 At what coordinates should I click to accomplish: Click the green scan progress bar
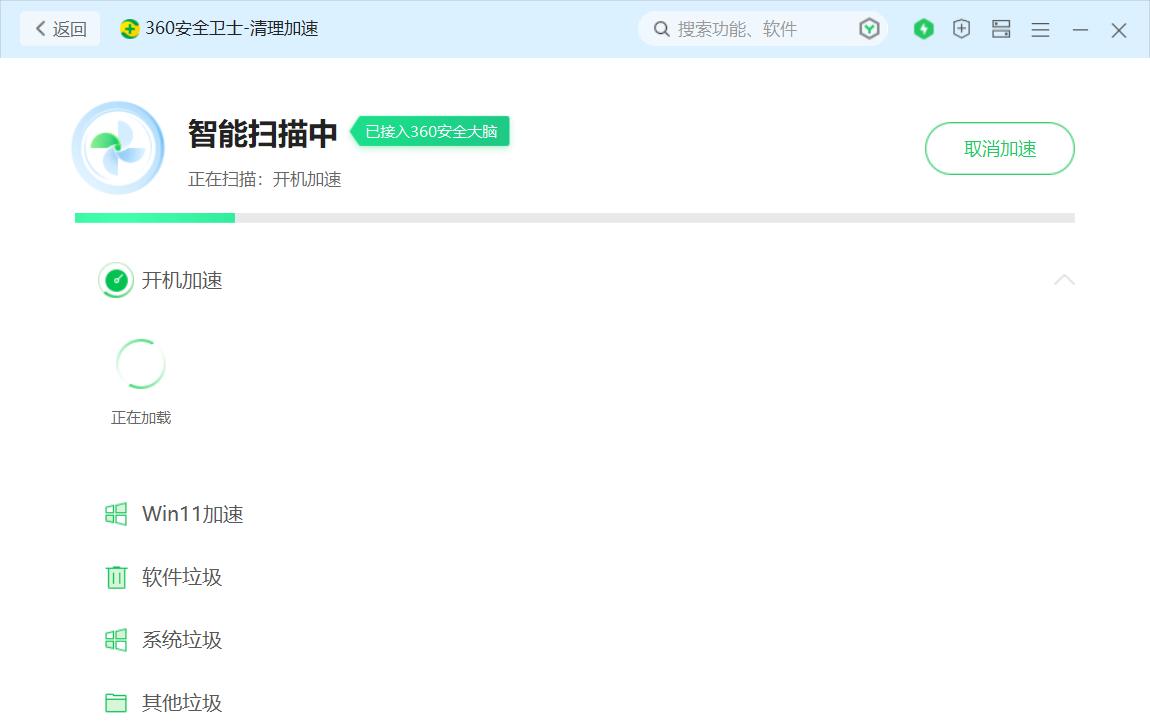pyautogui.click(x=154, y=217)
